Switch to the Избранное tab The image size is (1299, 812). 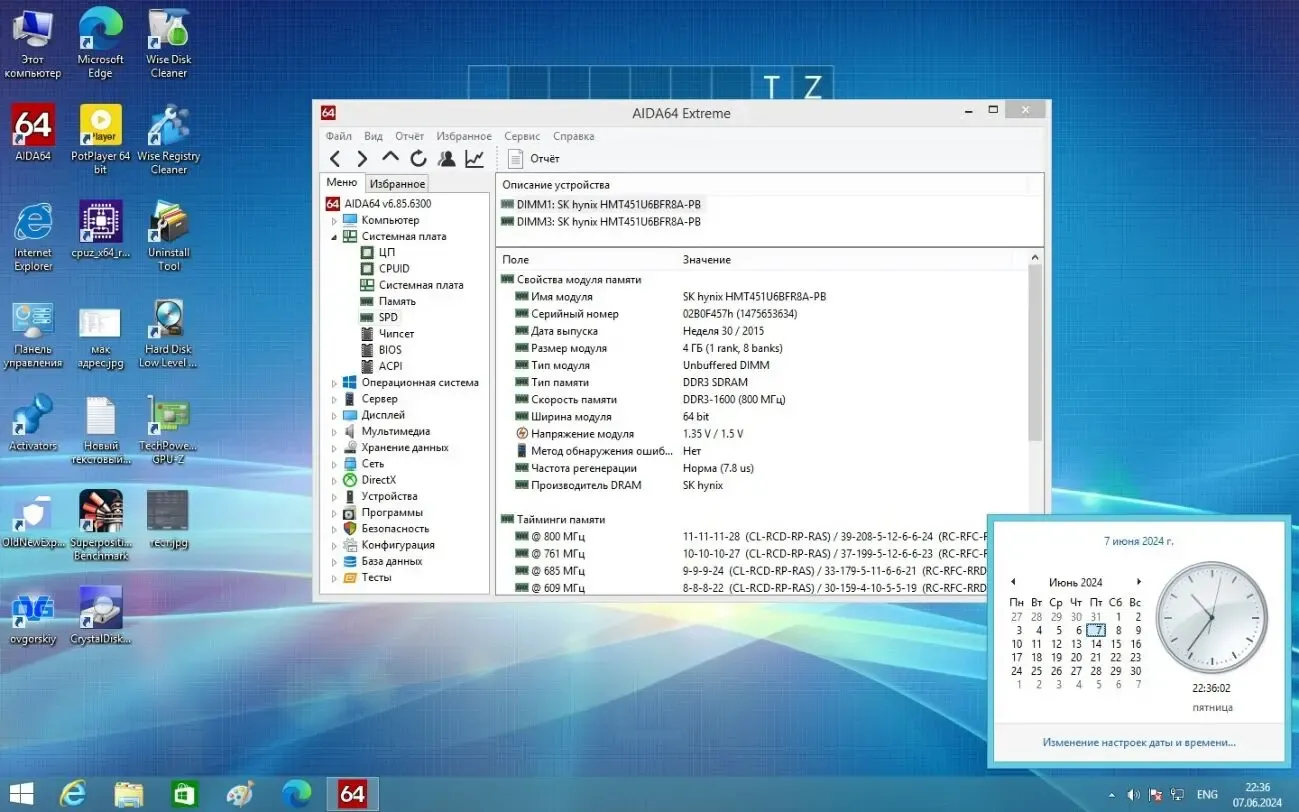[x=397, y=183]
